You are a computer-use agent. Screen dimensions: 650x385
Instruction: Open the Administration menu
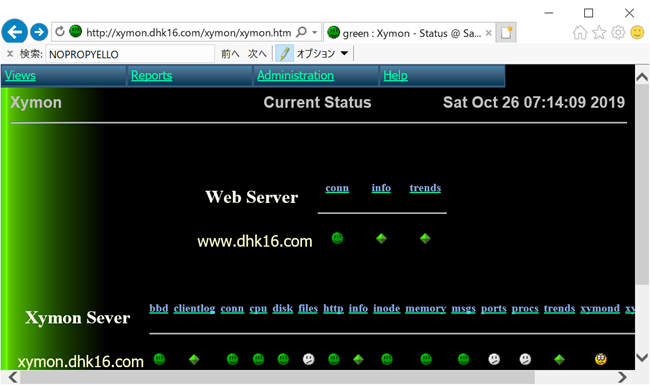pyautogui.click(x=295, y=75)
